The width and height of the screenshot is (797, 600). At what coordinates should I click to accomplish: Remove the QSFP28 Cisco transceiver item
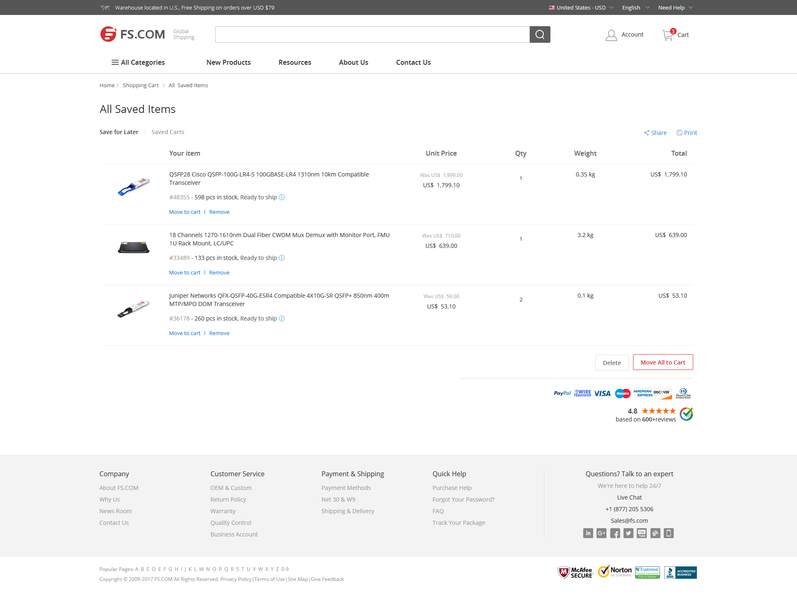(219, 212)
